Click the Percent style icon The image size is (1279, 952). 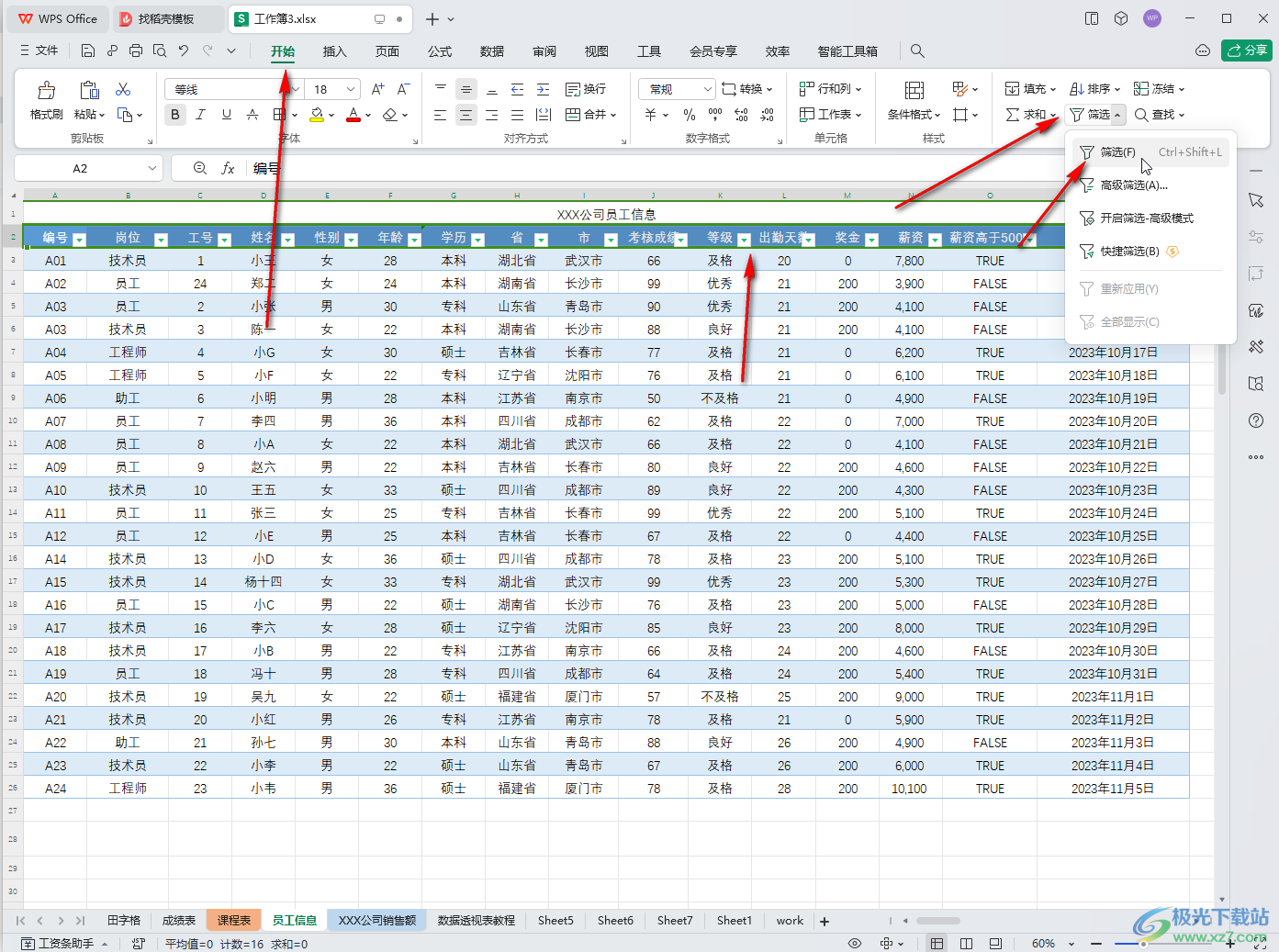(x=690, y=115)
